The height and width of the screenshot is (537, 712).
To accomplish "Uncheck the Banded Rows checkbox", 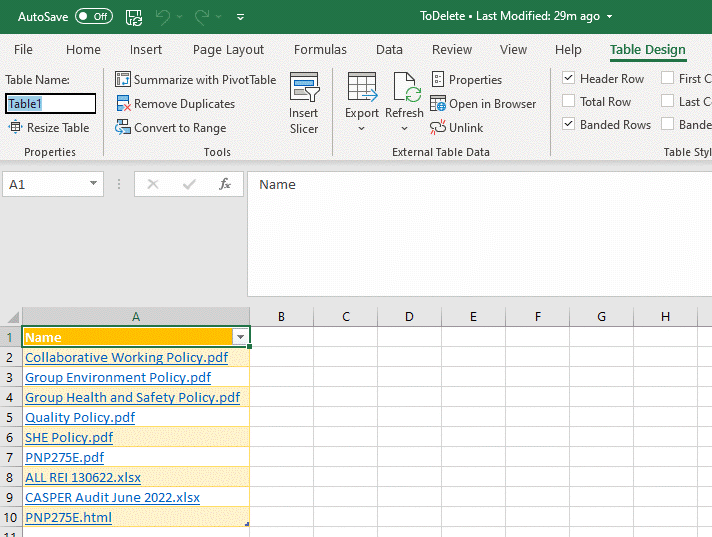I will click(x=569, y=125).
